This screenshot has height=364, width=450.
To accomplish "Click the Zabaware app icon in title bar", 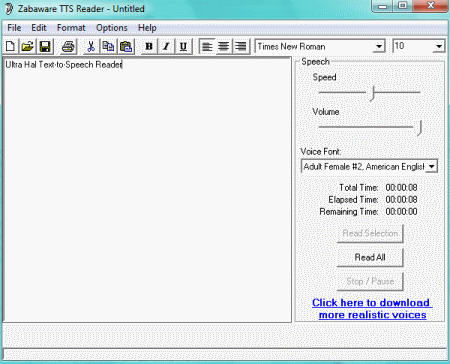I will pyautogui.click(x=9, y=9).
